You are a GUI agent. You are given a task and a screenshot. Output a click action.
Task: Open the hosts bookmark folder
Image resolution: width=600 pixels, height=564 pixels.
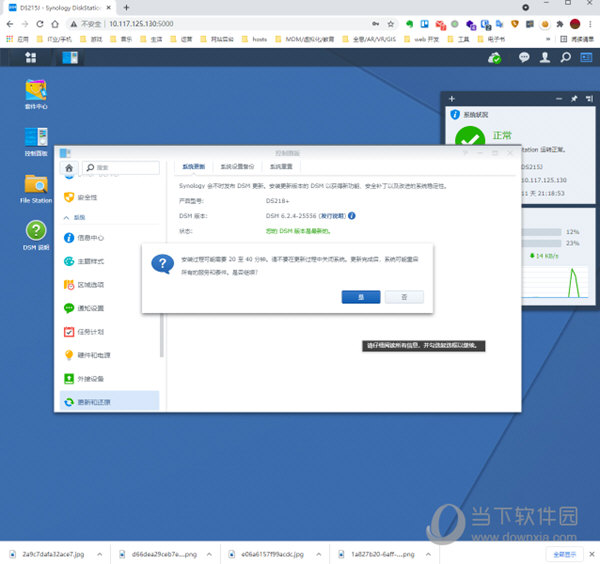click(255, 39)
